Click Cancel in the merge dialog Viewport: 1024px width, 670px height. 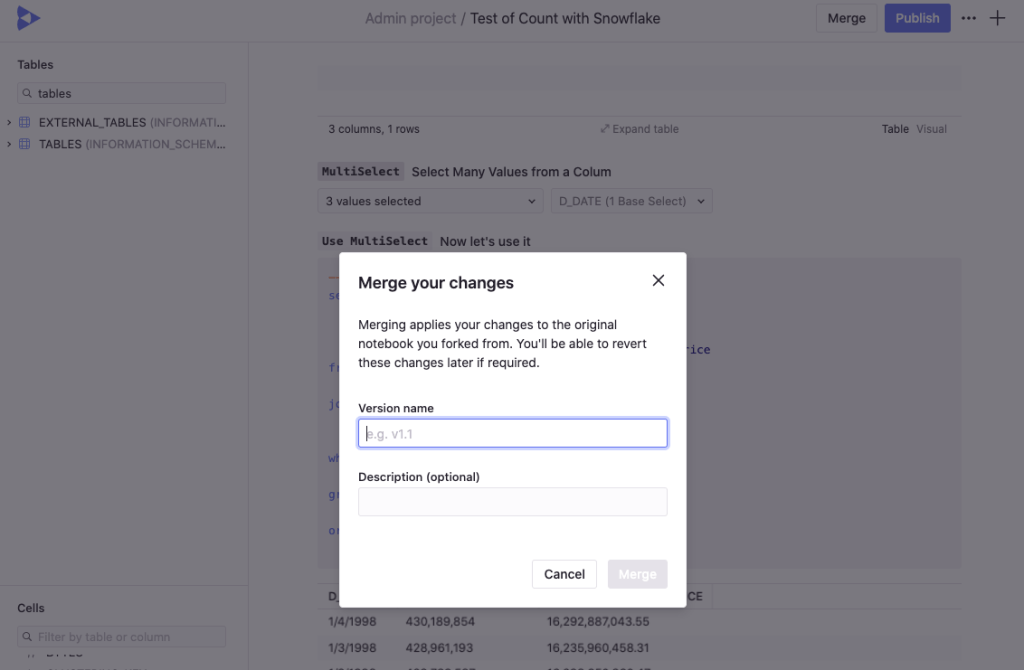[564, 574]
